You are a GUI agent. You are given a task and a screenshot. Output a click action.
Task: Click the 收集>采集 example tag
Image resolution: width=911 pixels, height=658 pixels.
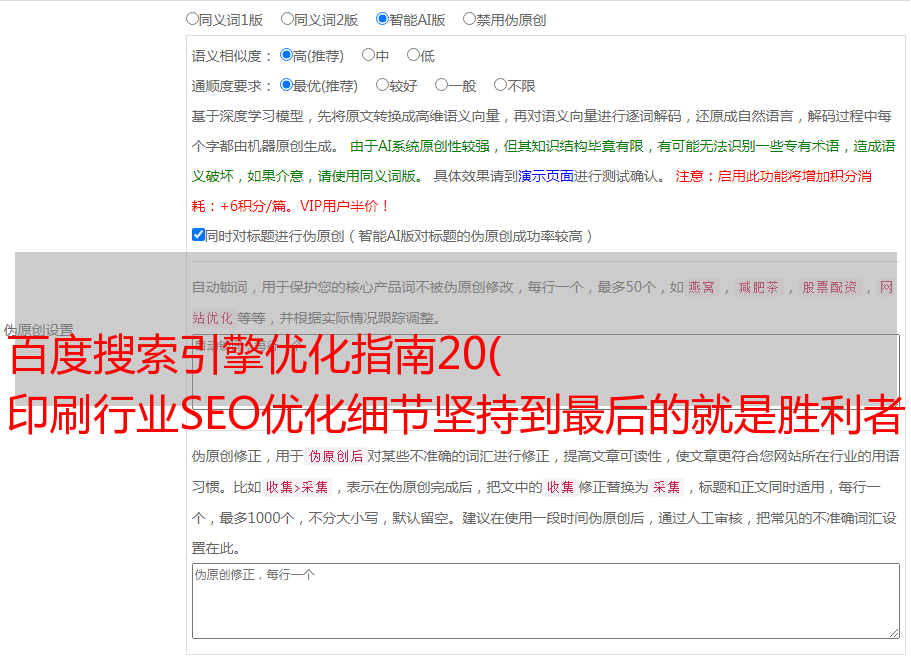point(297,487)
